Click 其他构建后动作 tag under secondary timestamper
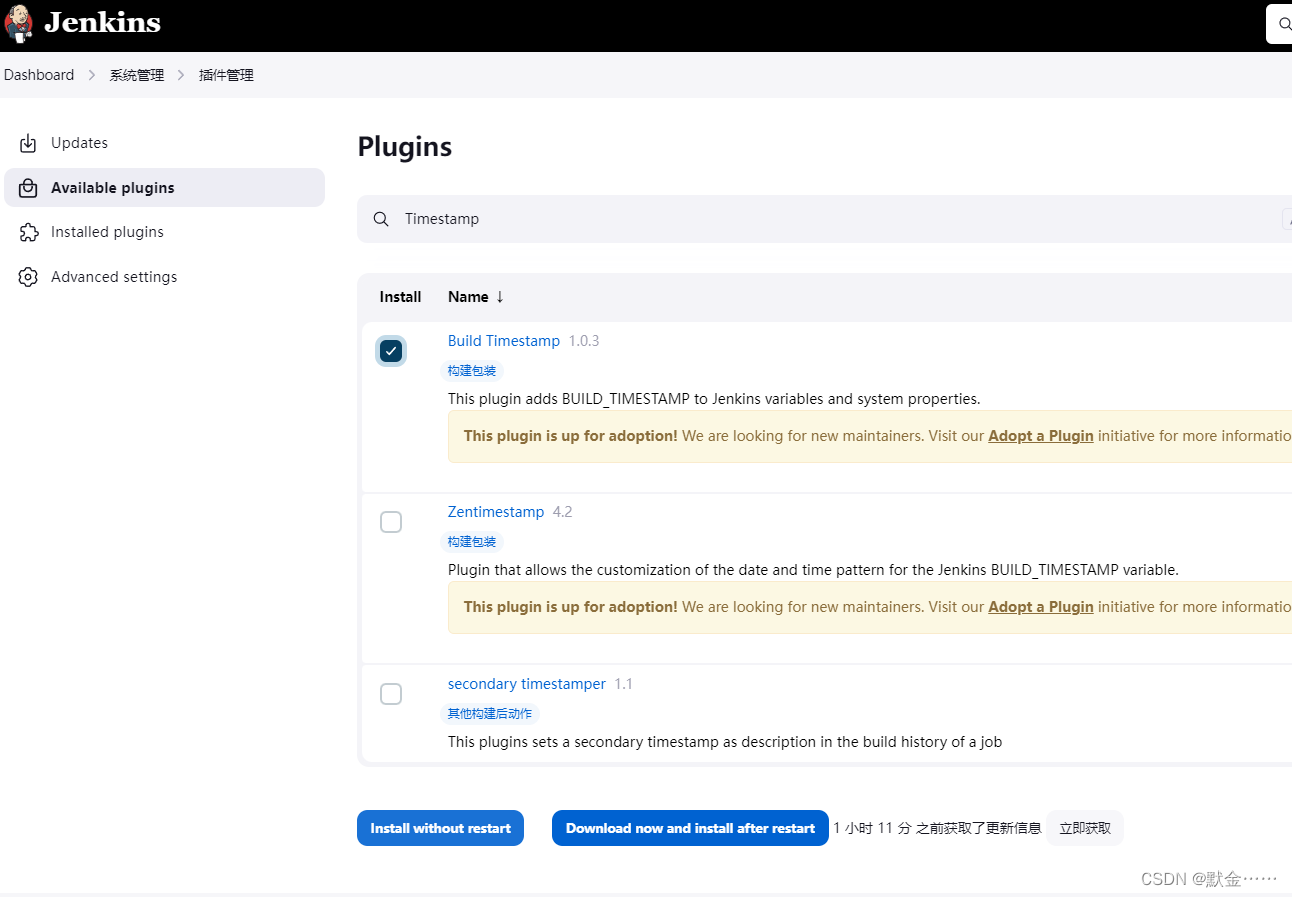Screen dimensions: 1292x897 (x=489, y=714)
